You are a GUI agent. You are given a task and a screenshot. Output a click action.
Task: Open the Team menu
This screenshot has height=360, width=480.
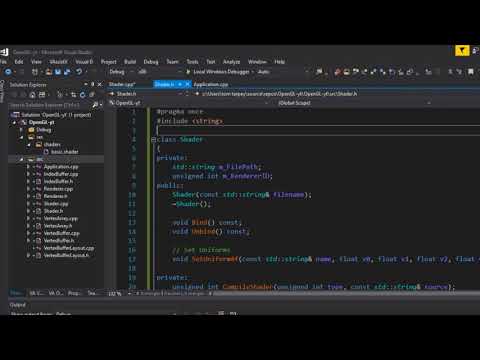172,62
